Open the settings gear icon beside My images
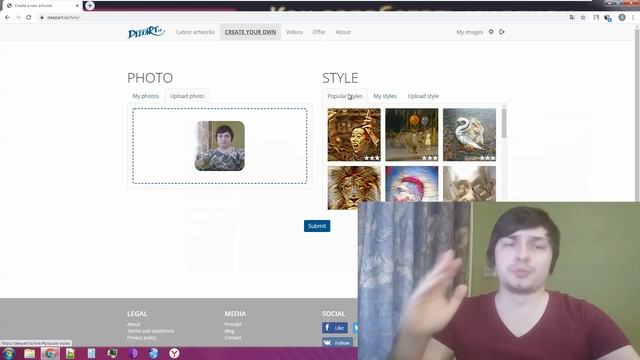The height and width of the screenshot is (360, 640). click(491, 32)
